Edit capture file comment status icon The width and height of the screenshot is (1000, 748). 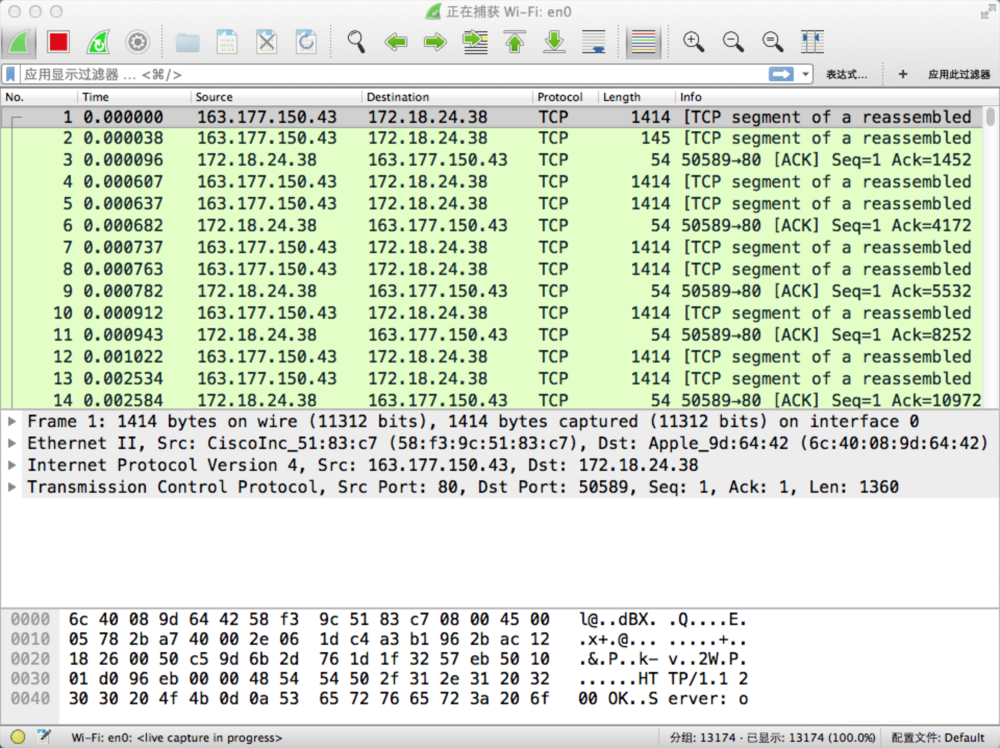tap(43, 737)
